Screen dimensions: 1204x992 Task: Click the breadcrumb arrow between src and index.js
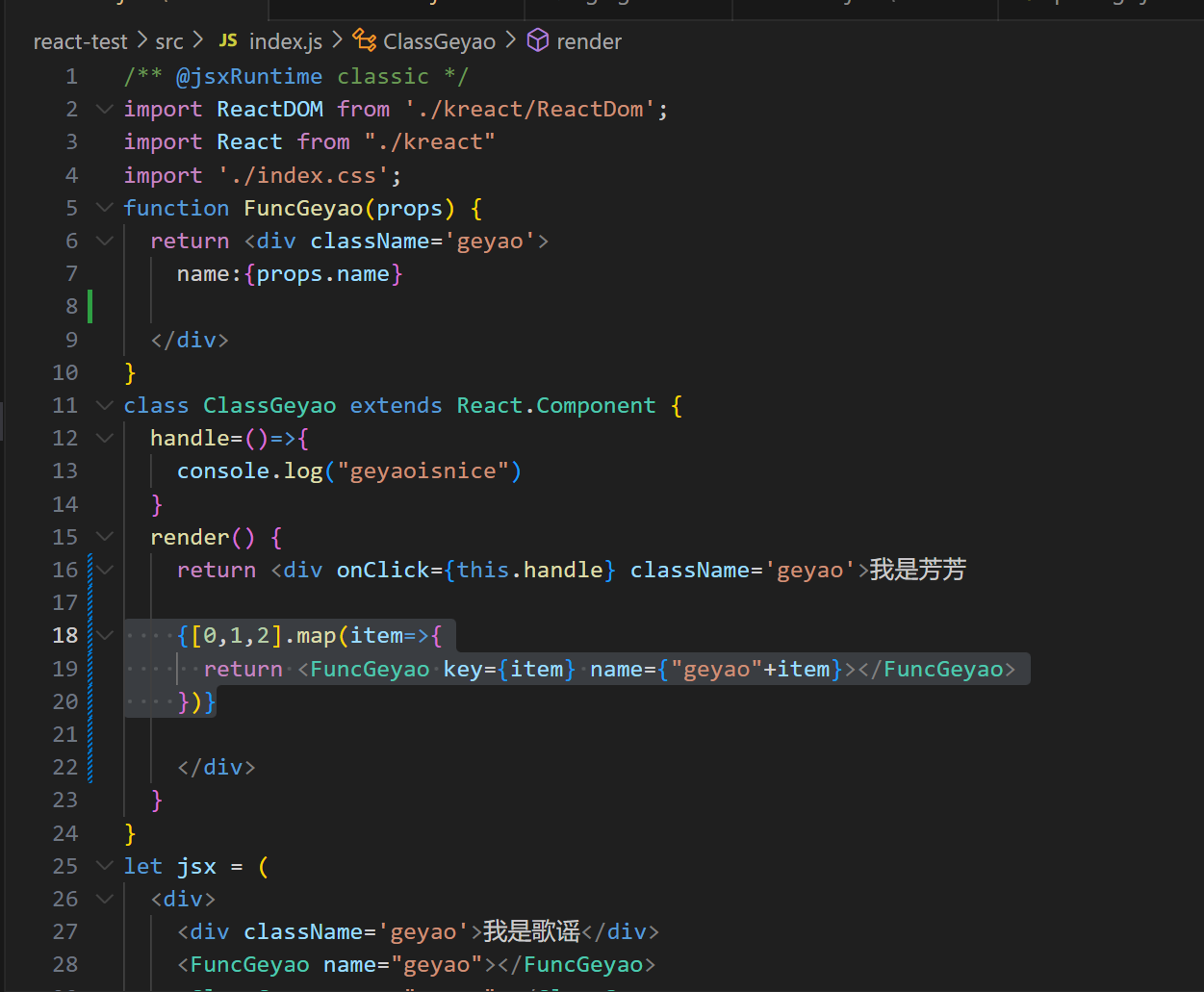(199, 40)
